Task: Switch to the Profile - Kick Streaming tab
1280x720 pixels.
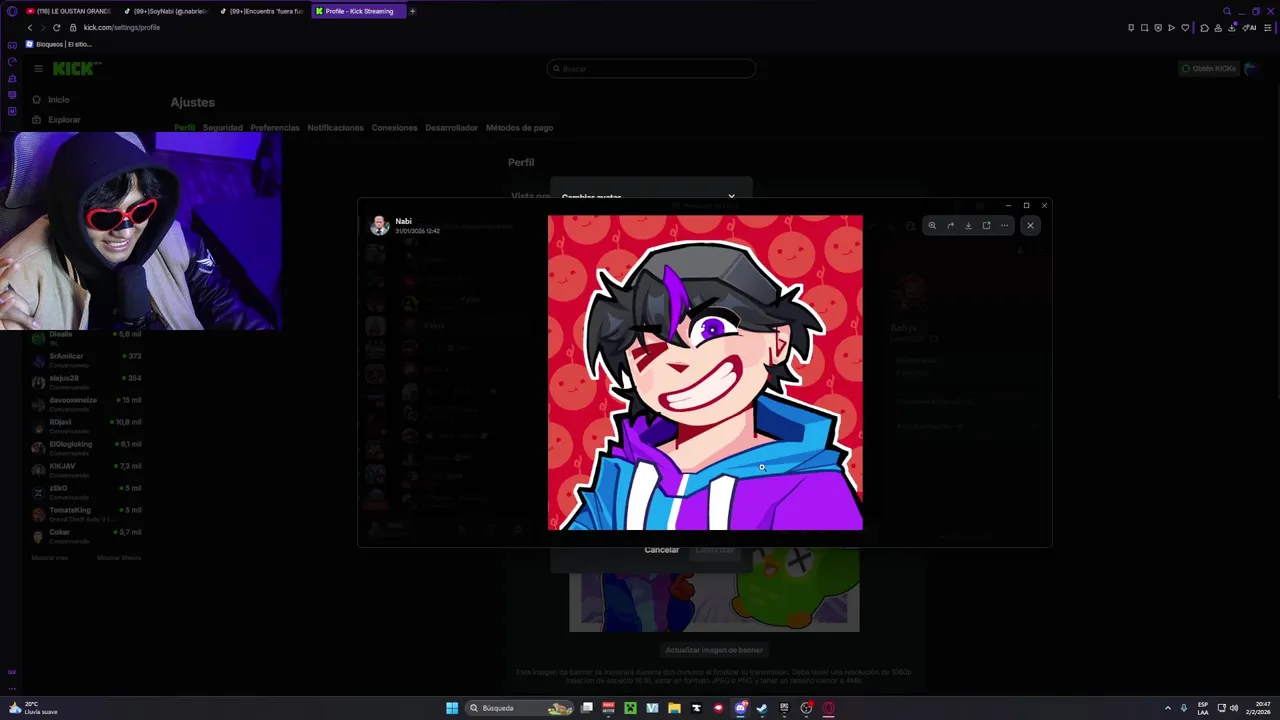Action: click(358, 11)
